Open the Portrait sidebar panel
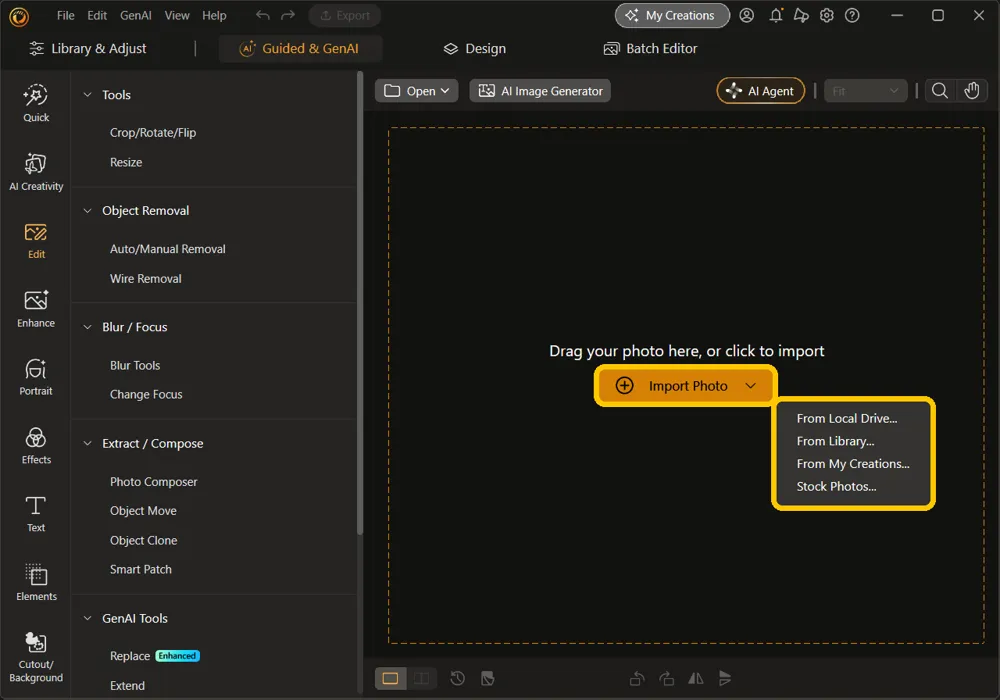Image resolution: width=1000 pixels, height=700 pixels. coord(36,377)
